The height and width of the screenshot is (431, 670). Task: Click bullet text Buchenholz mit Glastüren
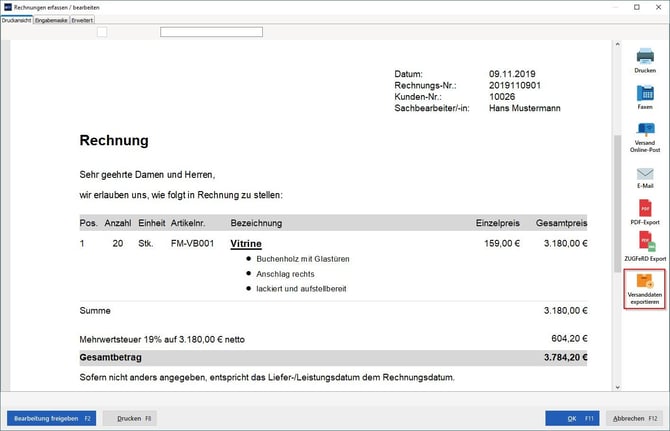click(303, 259)
